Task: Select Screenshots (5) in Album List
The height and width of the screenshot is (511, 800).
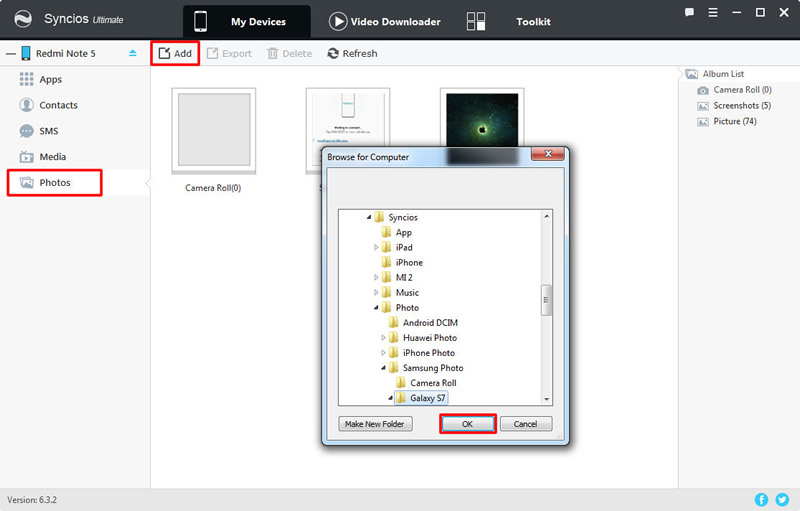Action: pos(734,106)
